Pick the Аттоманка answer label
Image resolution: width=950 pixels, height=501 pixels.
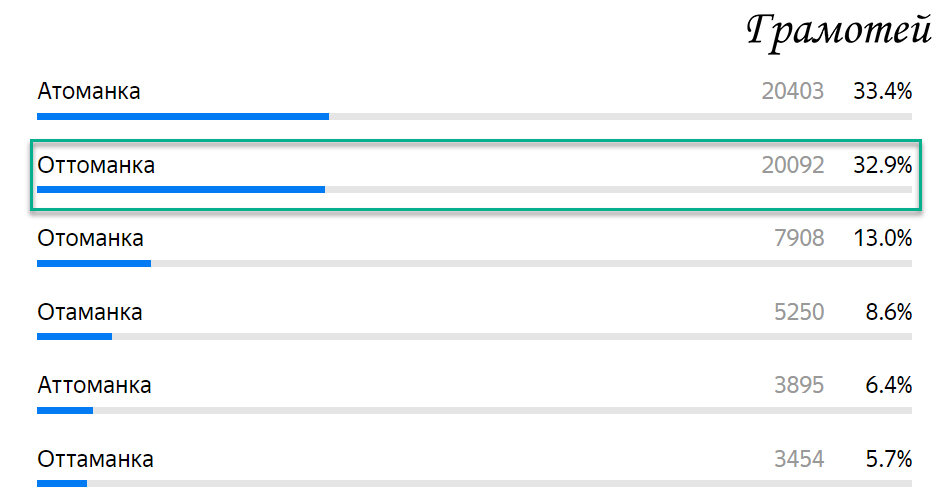[95, 385]
